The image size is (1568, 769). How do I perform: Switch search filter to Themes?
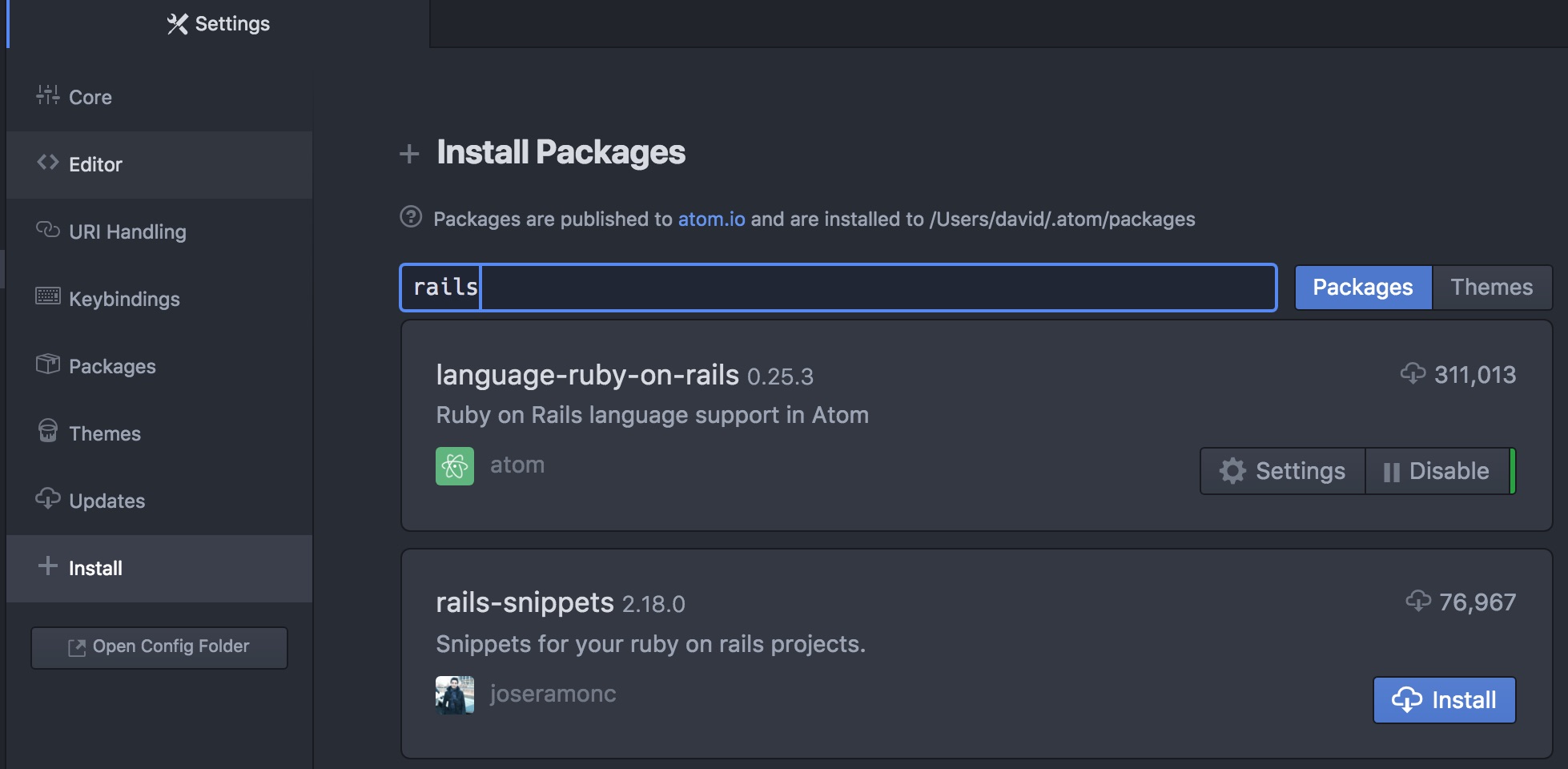click(1491, 288)
